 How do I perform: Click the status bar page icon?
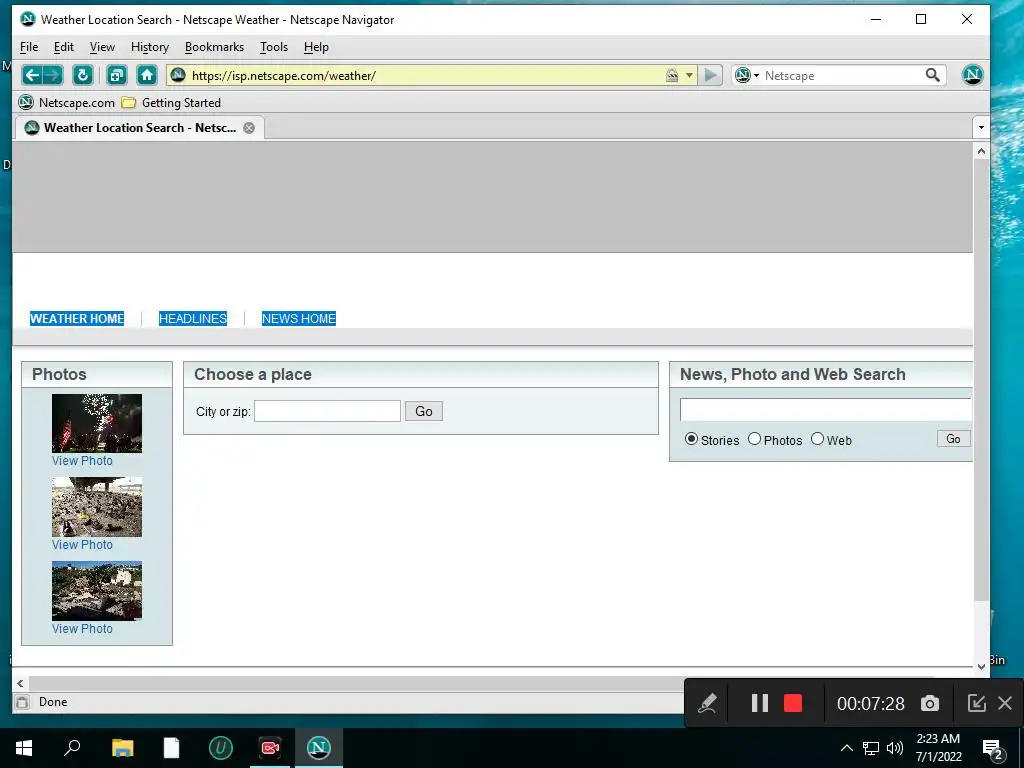pos(23,702)
